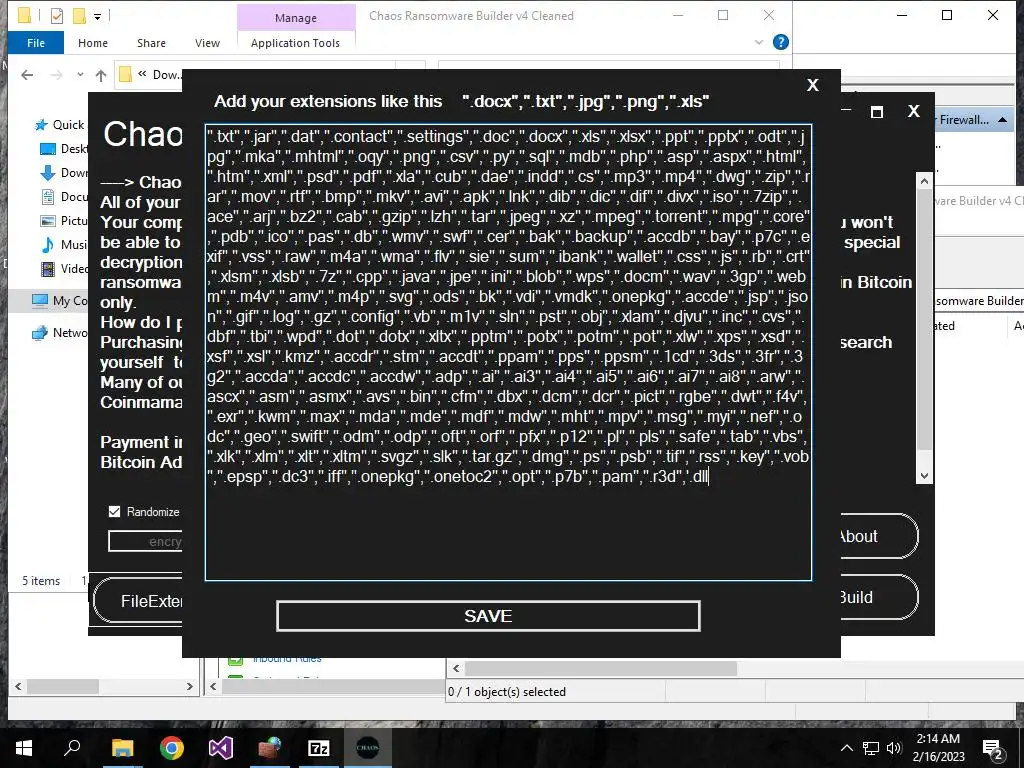The height and width of the screenshot is (768, 1024).
Task: Click the '0 / 1 object(s) selected' status
Action: pos(507,692)
